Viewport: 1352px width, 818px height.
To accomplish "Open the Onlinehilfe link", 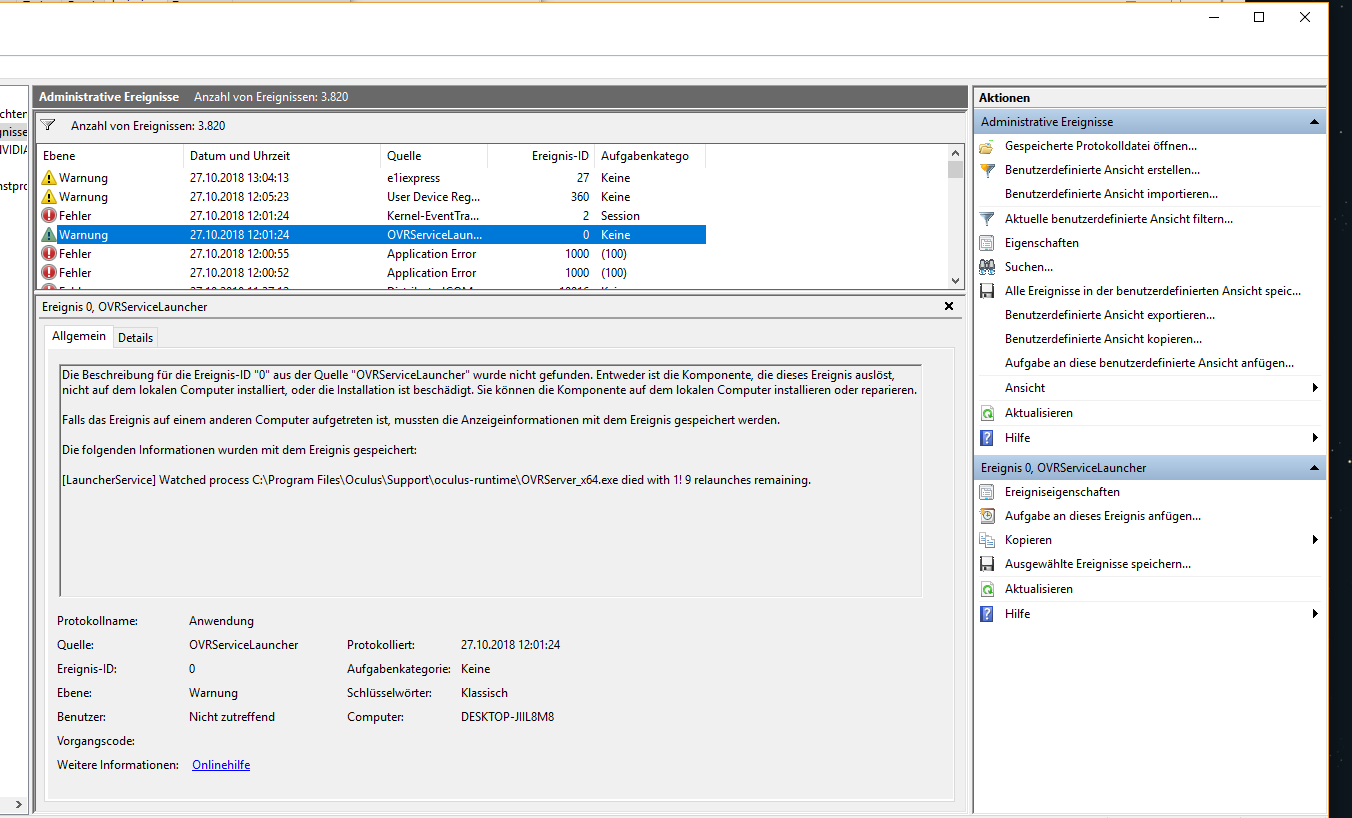I will (x=221, y=765).
